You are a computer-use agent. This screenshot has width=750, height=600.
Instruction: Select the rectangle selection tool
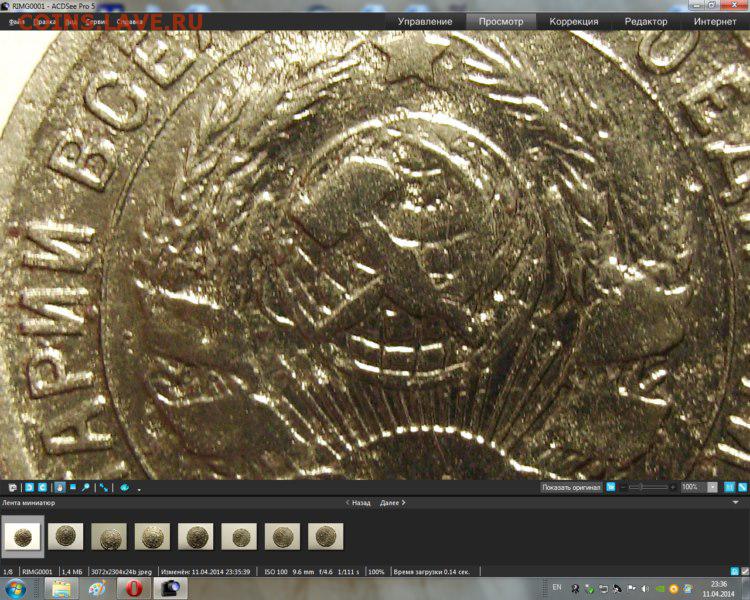click(73, 487)
